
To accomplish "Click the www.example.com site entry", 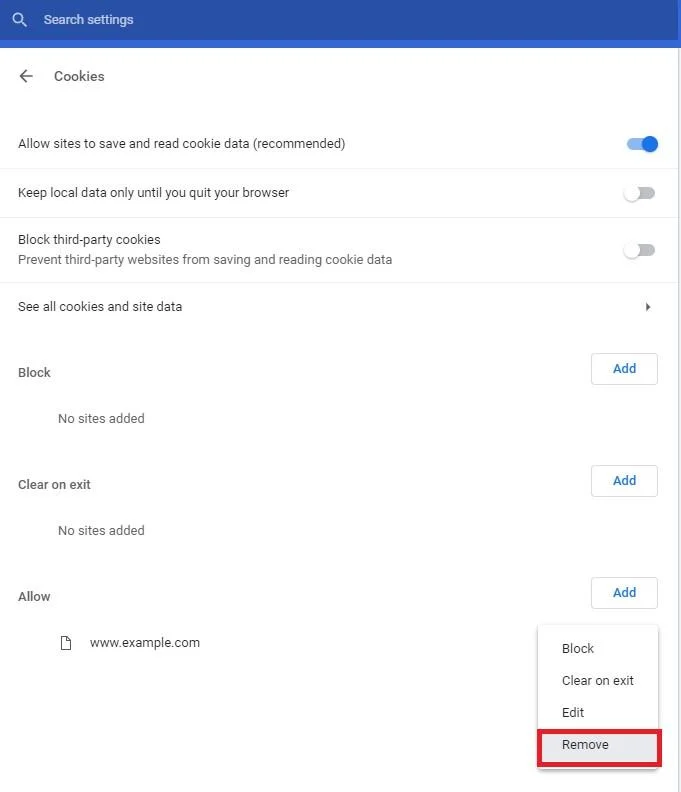I will point(145,643).
